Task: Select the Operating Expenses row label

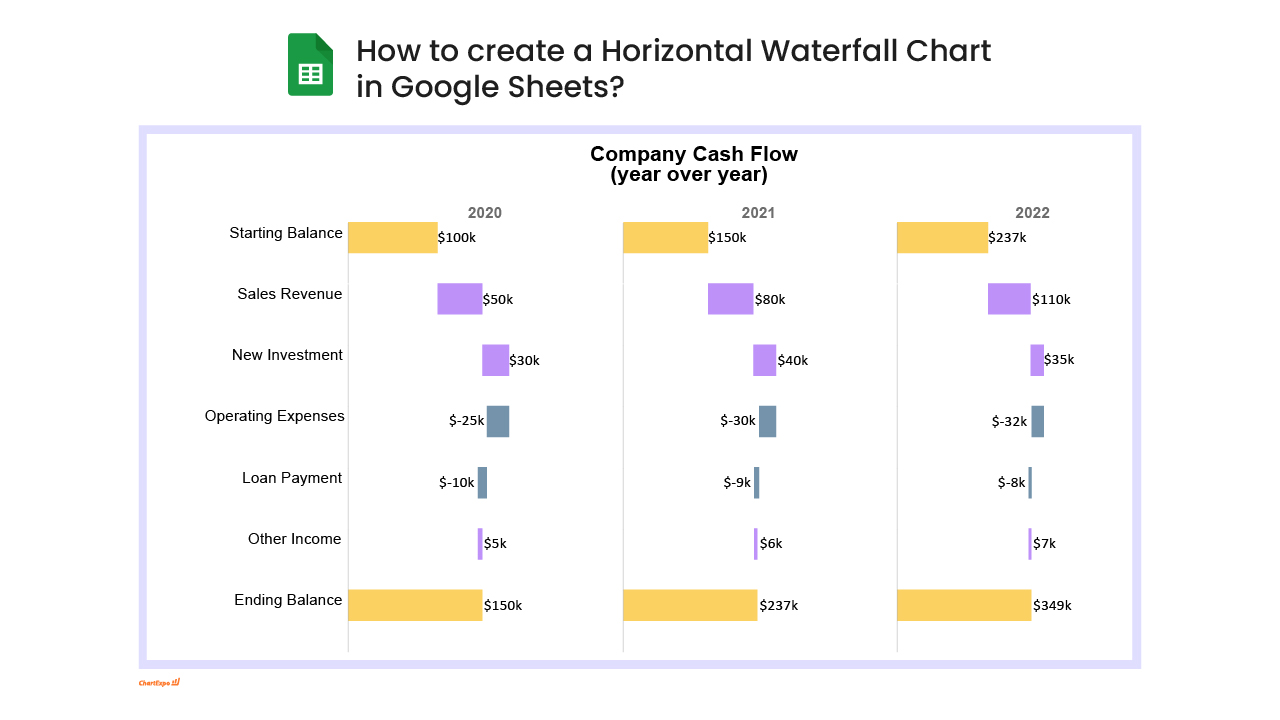Action: (x=274, y=416)
